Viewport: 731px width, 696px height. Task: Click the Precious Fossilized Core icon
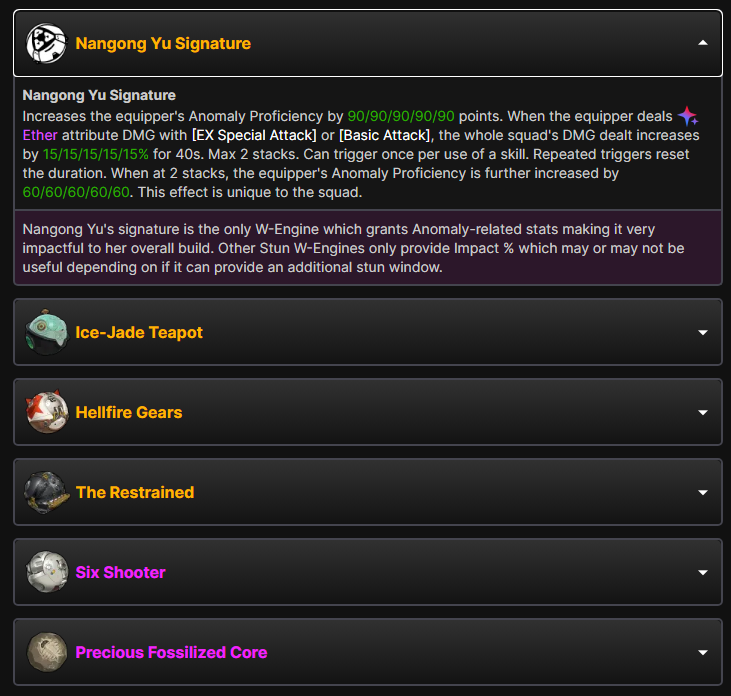46,652
